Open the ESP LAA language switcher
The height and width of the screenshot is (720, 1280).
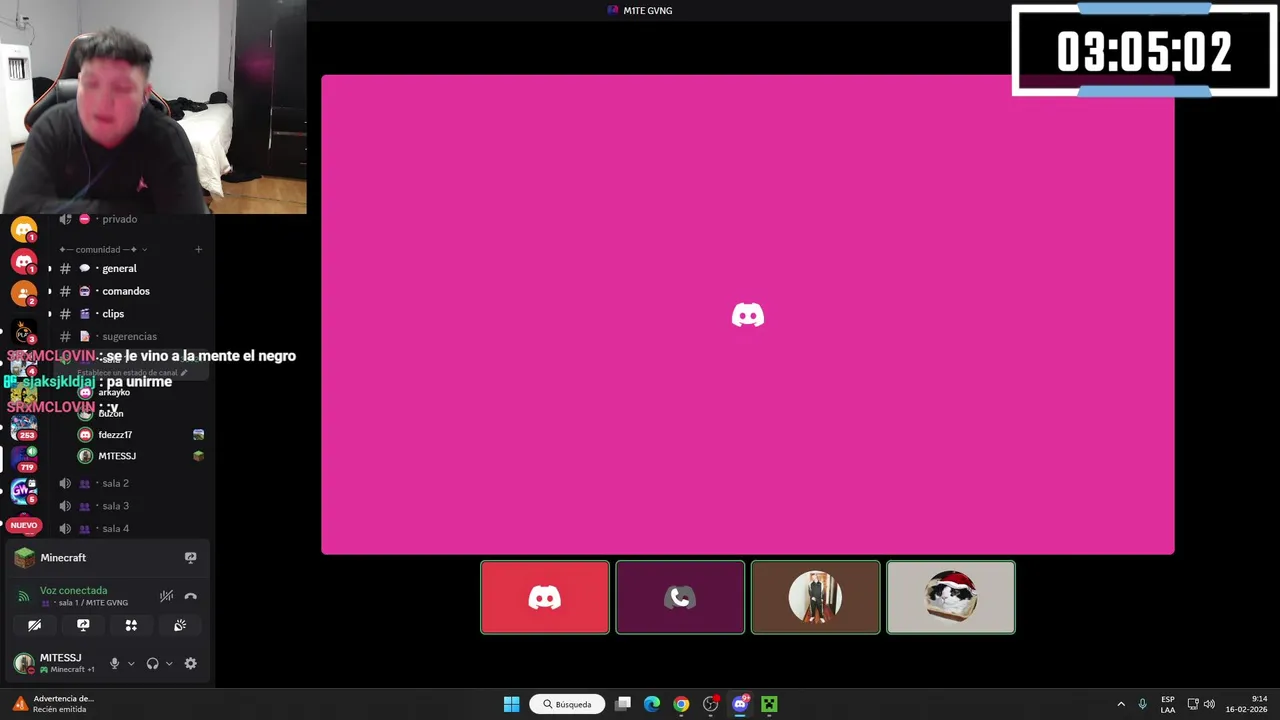click(x=1168, y=704)
